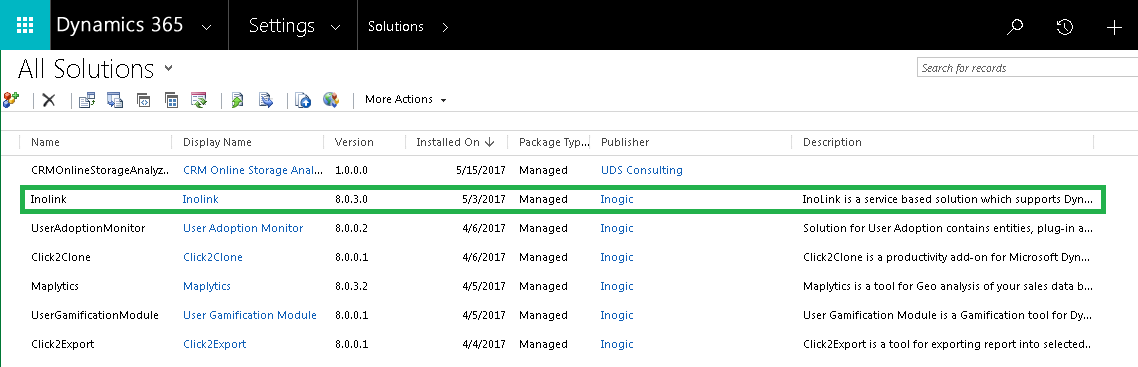Click the toolbar icon with code brackets window
The image size is (1138, 367).
144,100
